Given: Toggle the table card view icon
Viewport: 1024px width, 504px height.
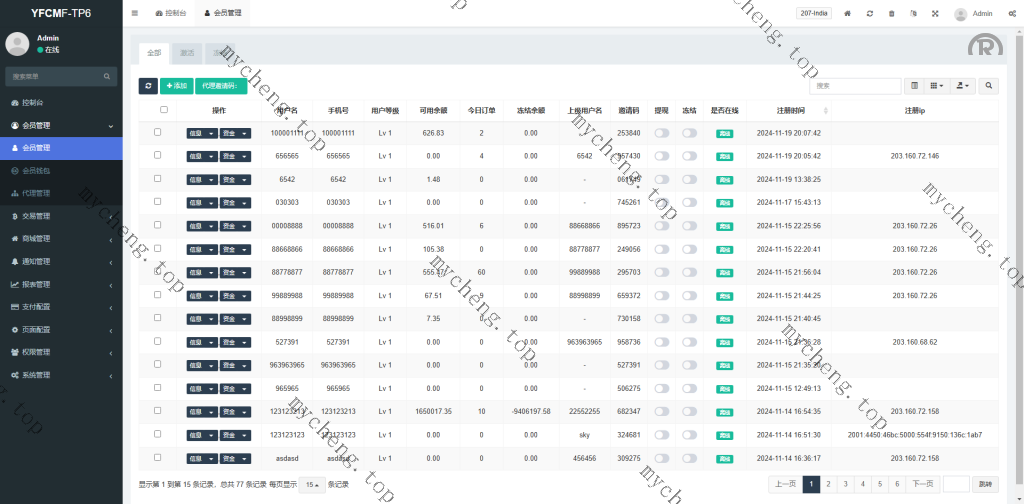Looking at the screenshot, I should tap(914, 86).
